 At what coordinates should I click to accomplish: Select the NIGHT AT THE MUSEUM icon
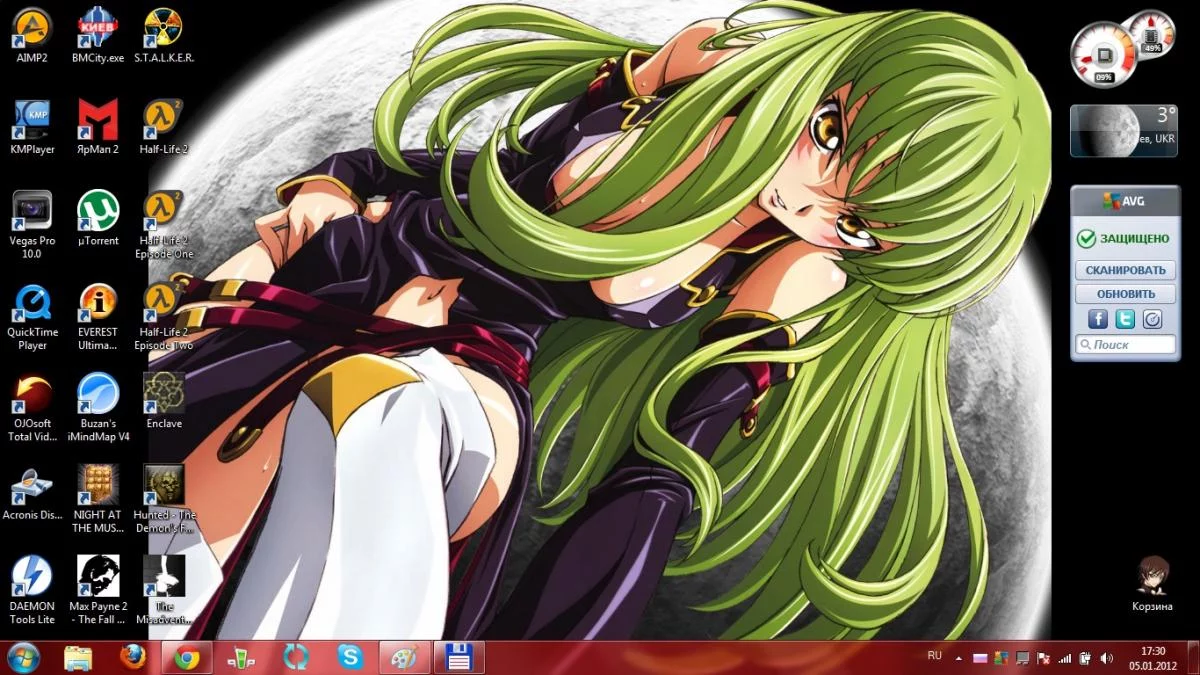(98, 499)
